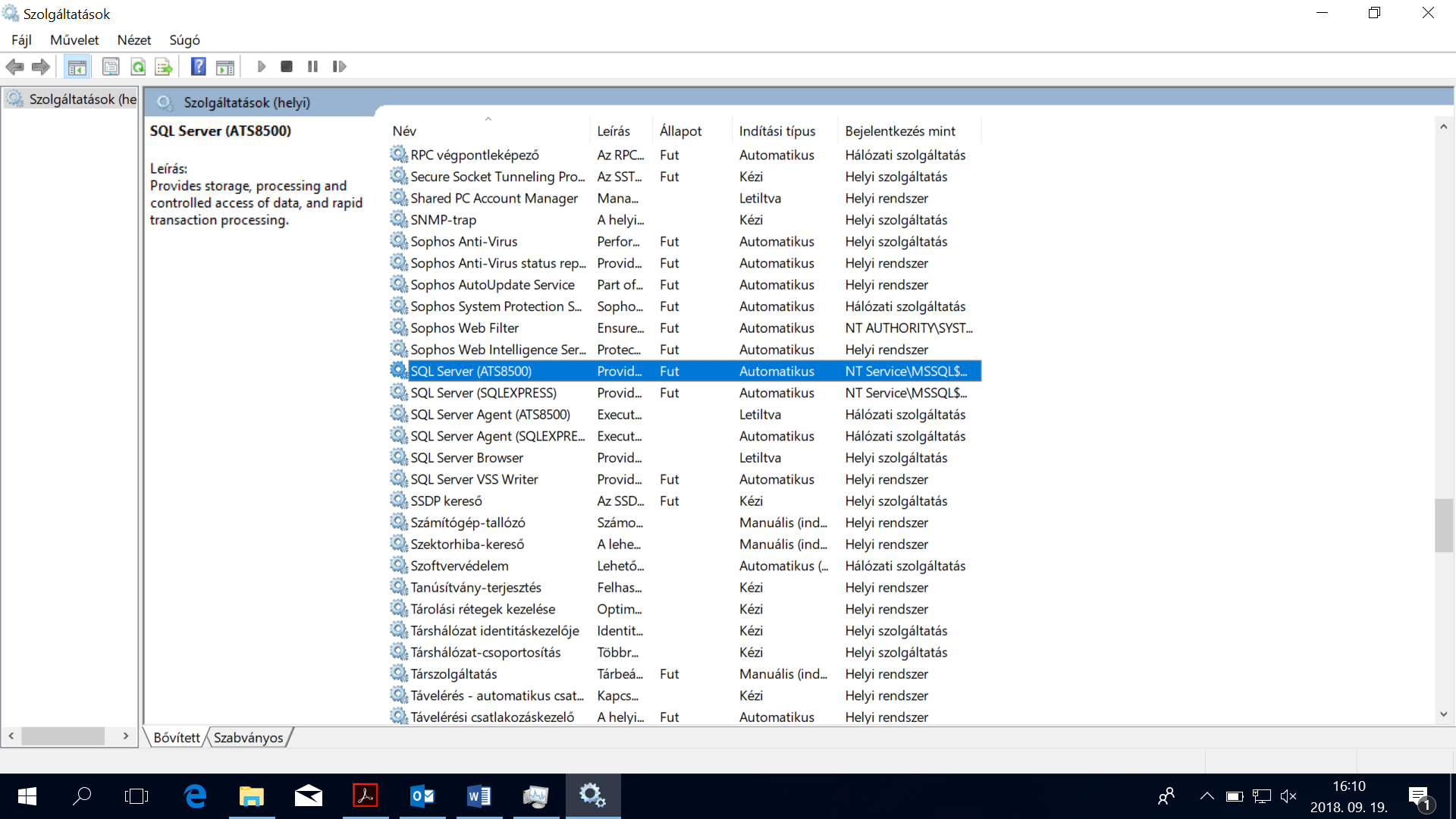Click the muted volume tray icon
The height and width of the screenshot is (819, 1456).
coord(1288,796)
